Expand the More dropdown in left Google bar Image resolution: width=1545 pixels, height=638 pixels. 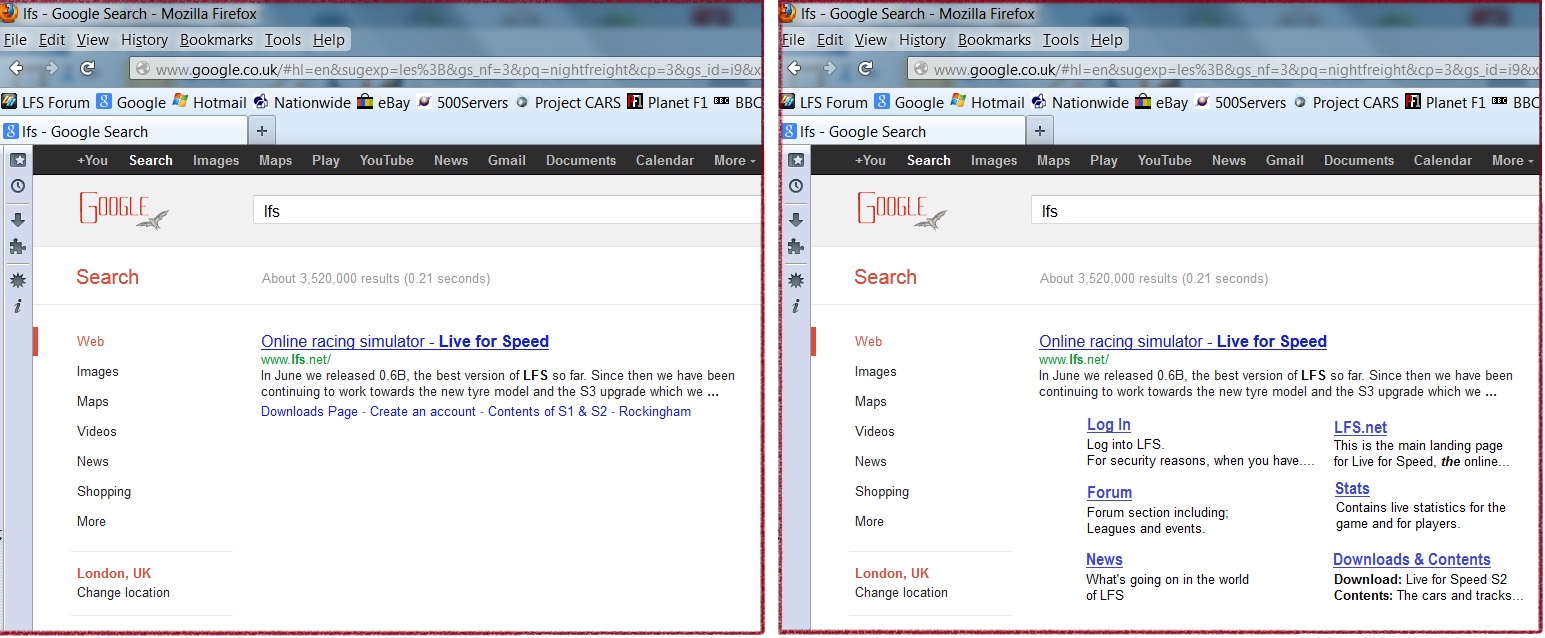(x=734, y=160)
